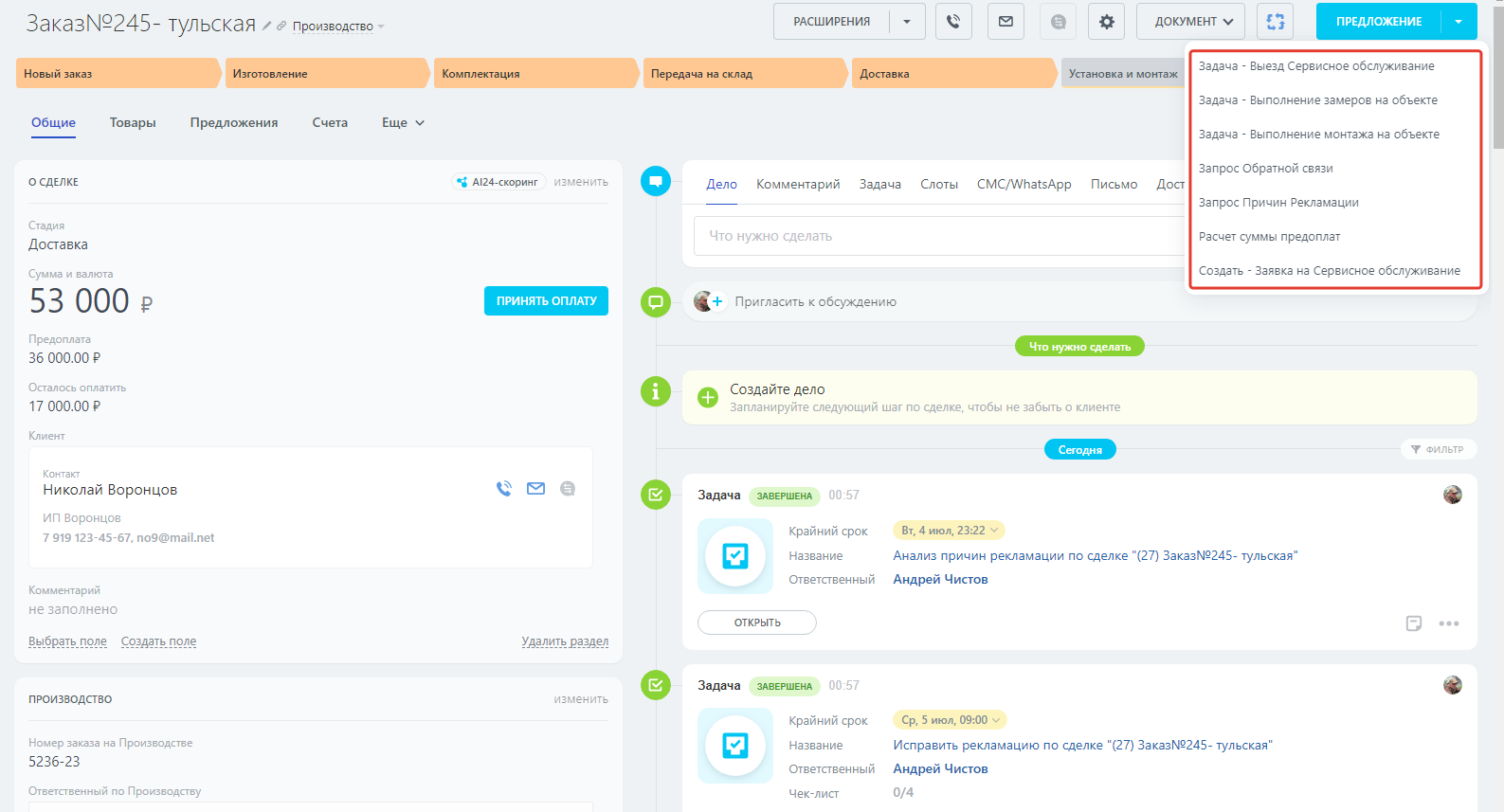Screen dimensions: 1504x812
Task: Click the automation robot icon in top toolbar
Action: [1276, 22]
